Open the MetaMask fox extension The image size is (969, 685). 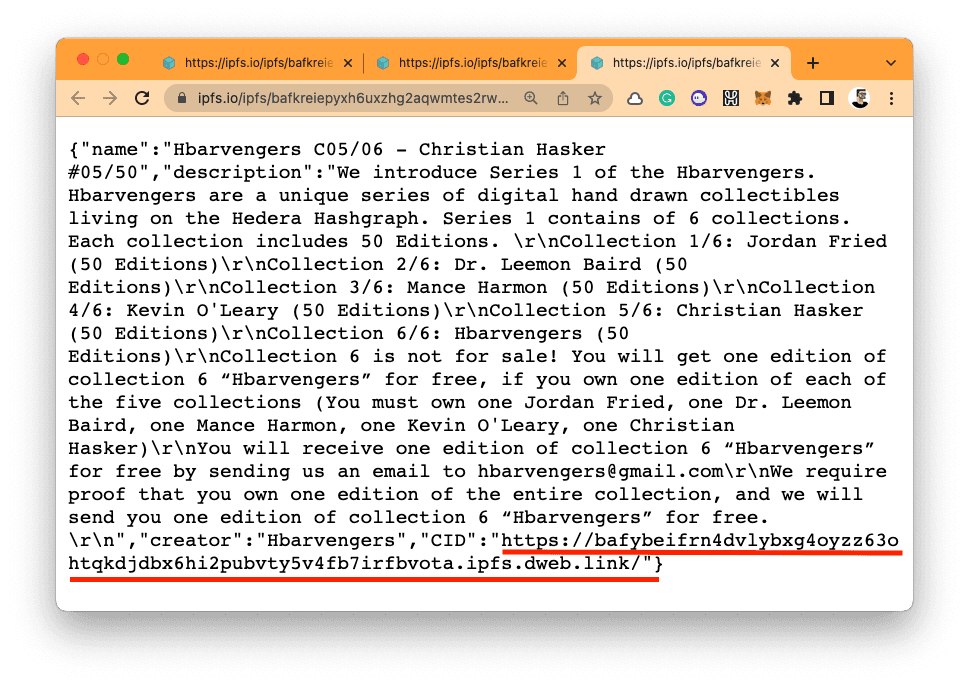pos(763,98)
